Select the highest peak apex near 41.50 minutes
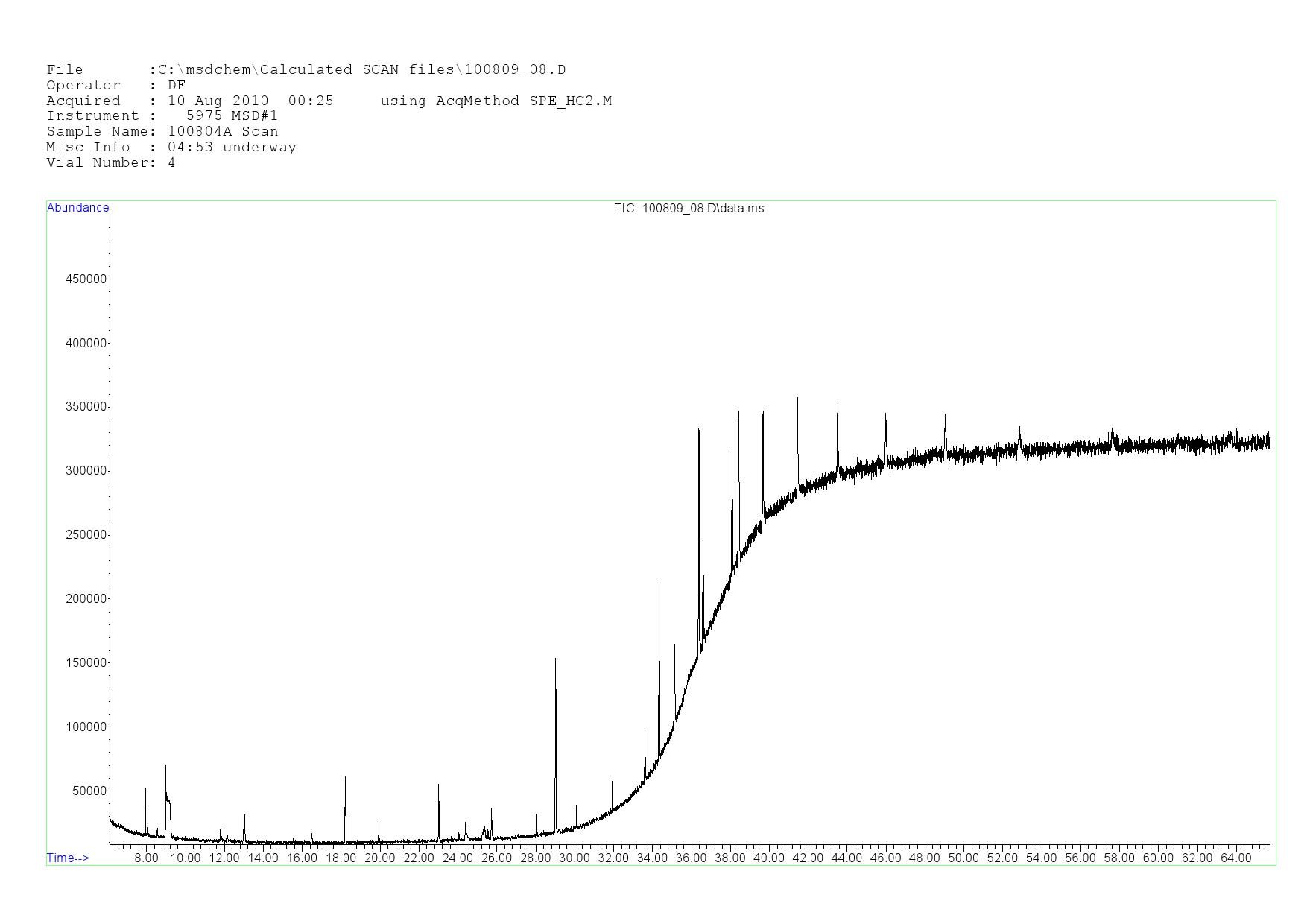1307x924 pixels. pos(797,399)
